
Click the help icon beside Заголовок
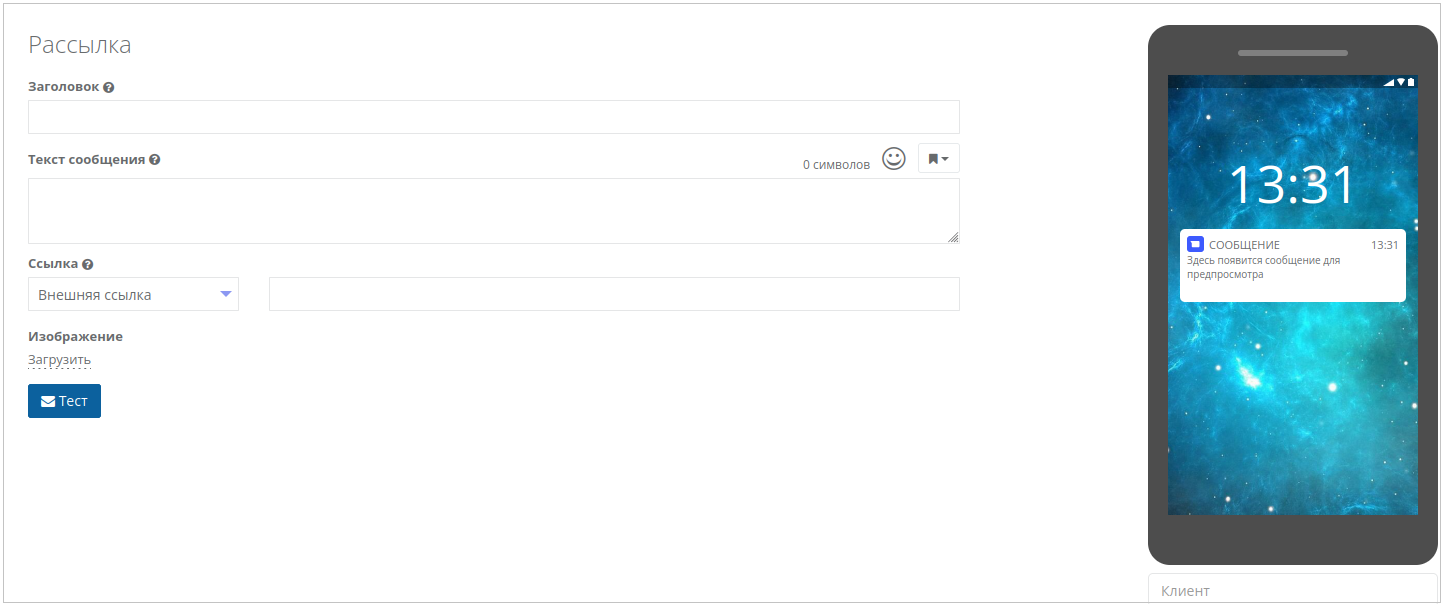pyautogui.click(x=108, y=87)
